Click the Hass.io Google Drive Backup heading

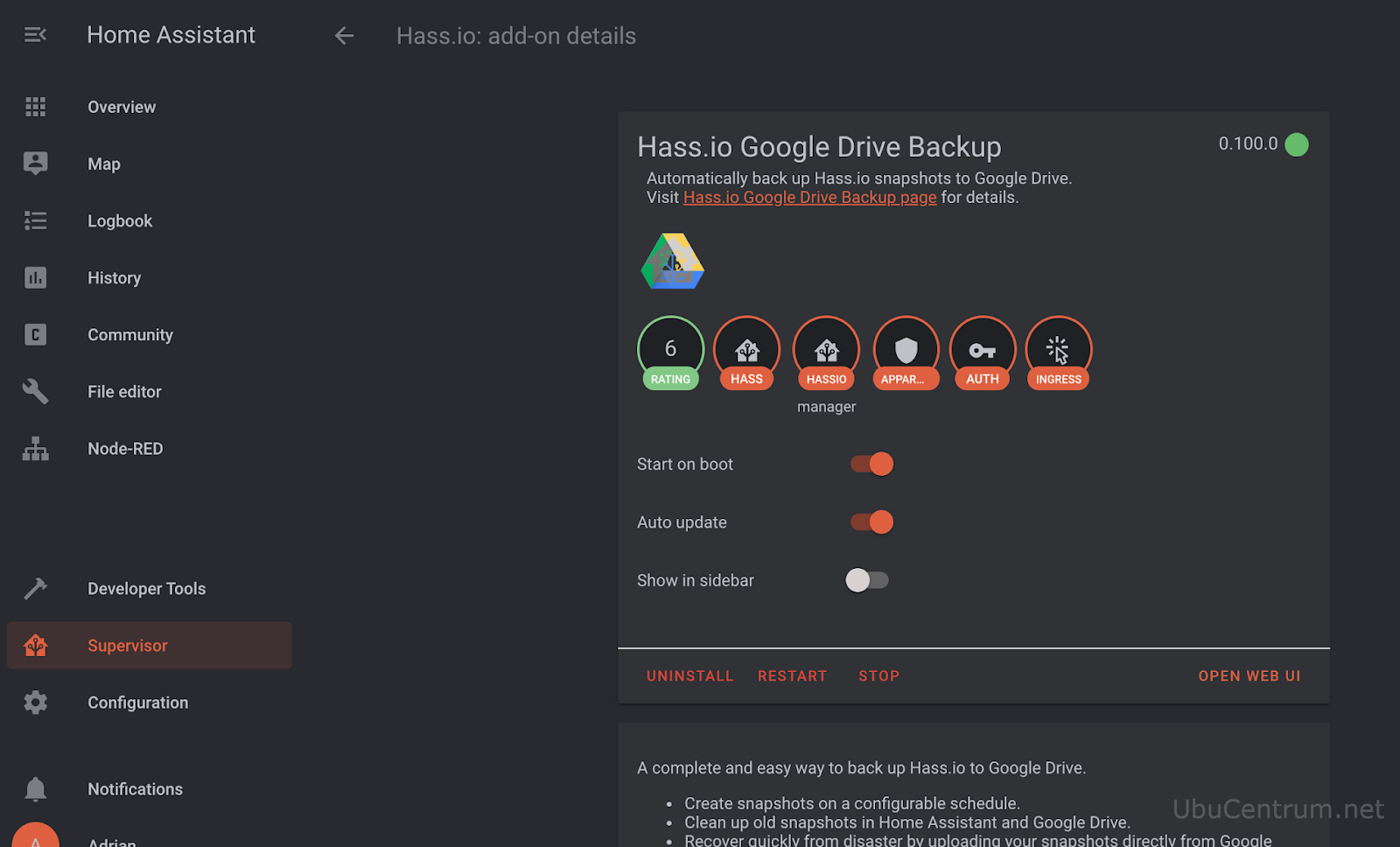(x=819, y=147)
